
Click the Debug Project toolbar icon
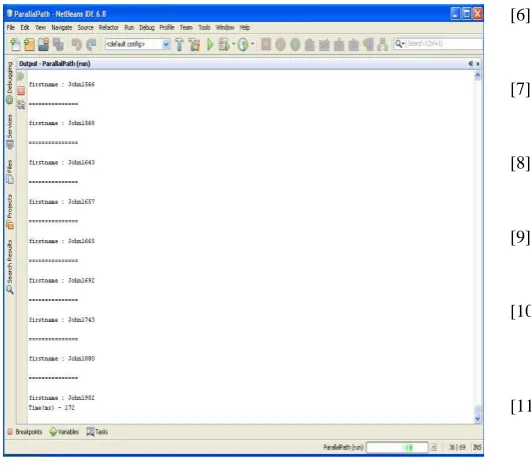pyautogui.click(x=224, y=44)
